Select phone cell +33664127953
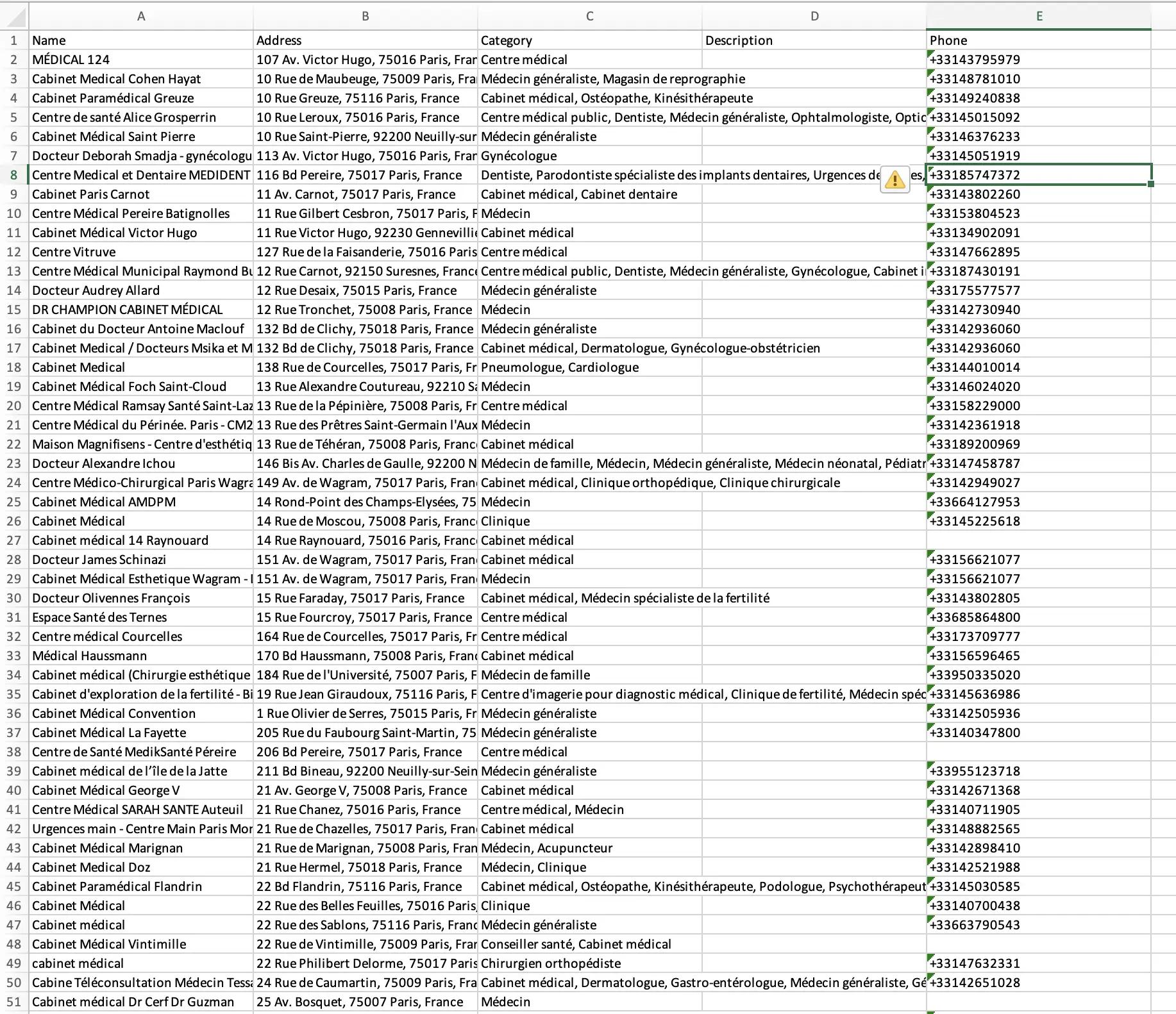1176x1014 pixels. click(x=1039, y=502)
